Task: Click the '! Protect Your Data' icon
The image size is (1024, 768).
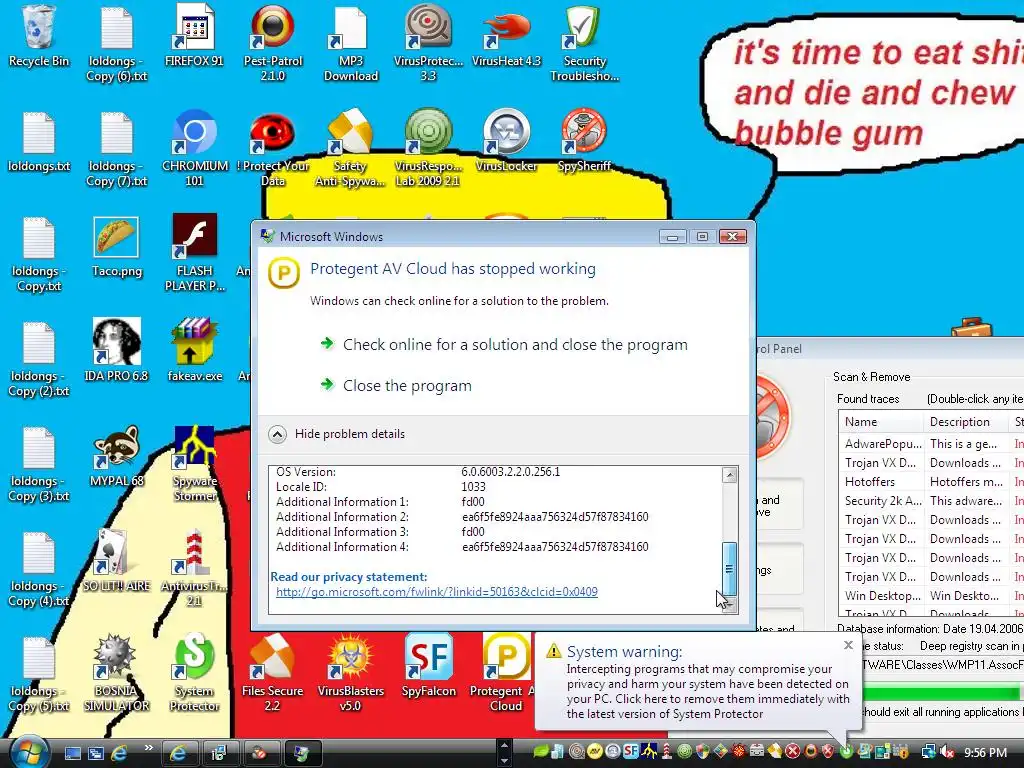Action: tap(273, 148)
